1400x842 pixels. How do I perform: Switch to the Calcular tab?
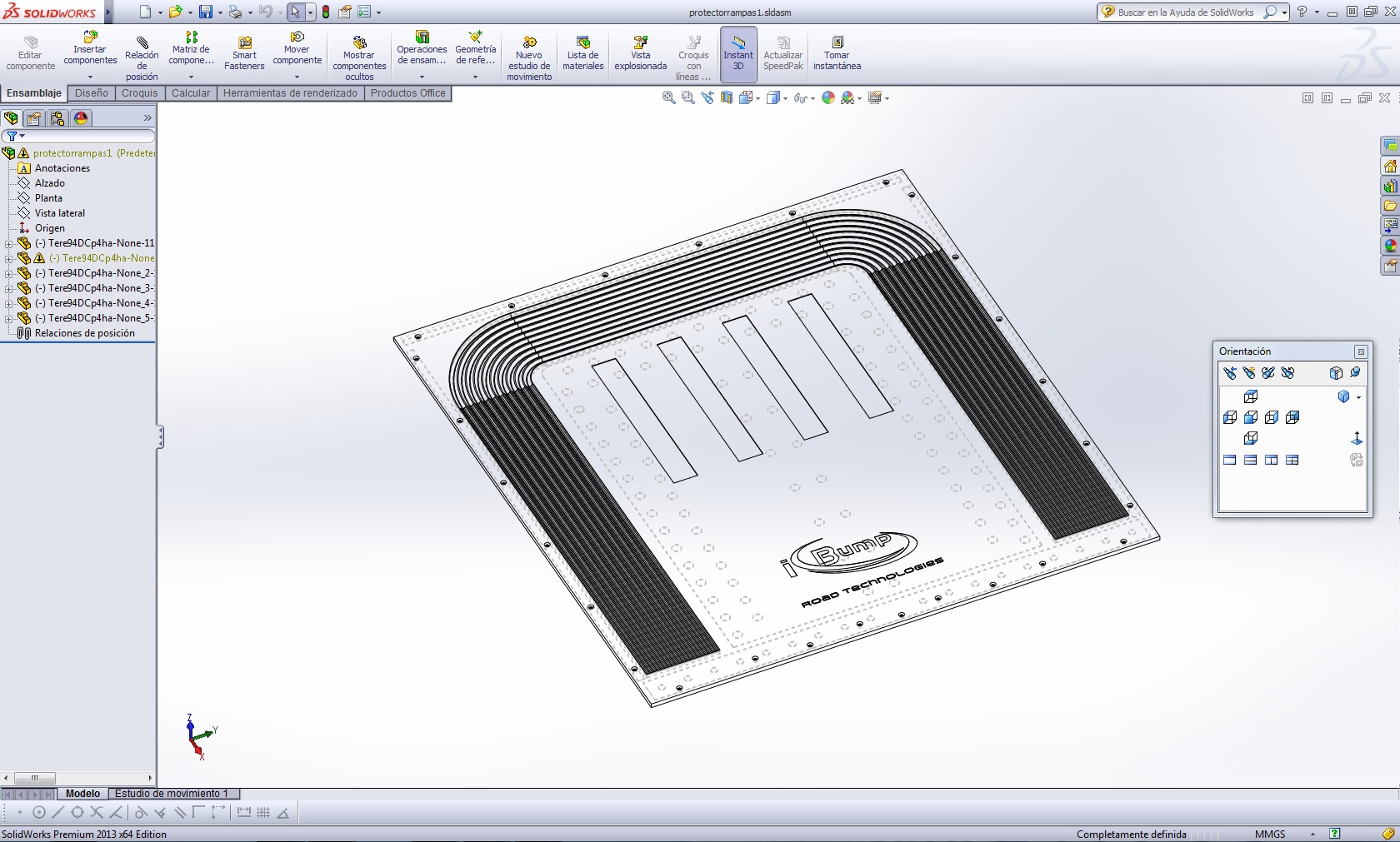pyautogui.click(x=191, y=93)
